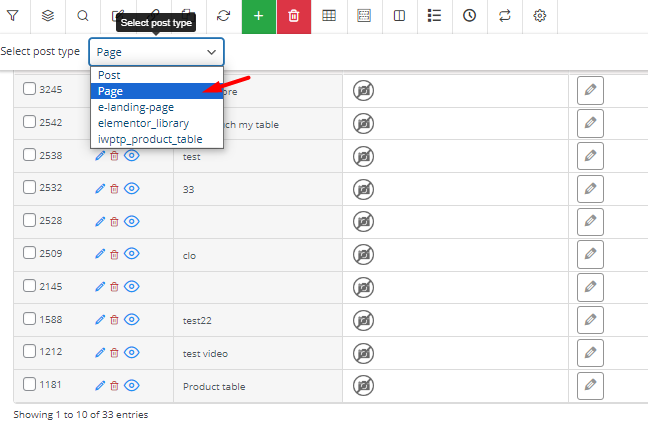Select the checkbox for row 2532
This screenshot has height=424, width=648.
click(x=29, y=187)
